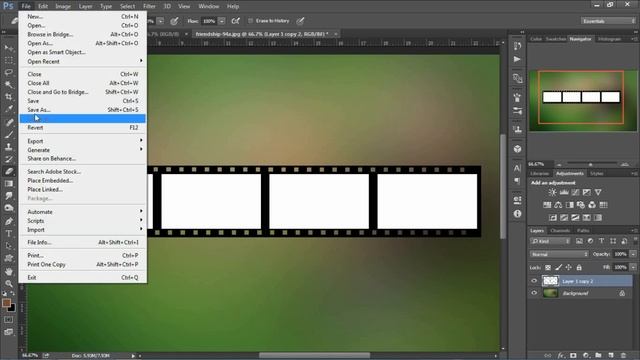The image size is (640, 360).
Task: Select the Clone Stamp tool
Action: coord(9,147)
